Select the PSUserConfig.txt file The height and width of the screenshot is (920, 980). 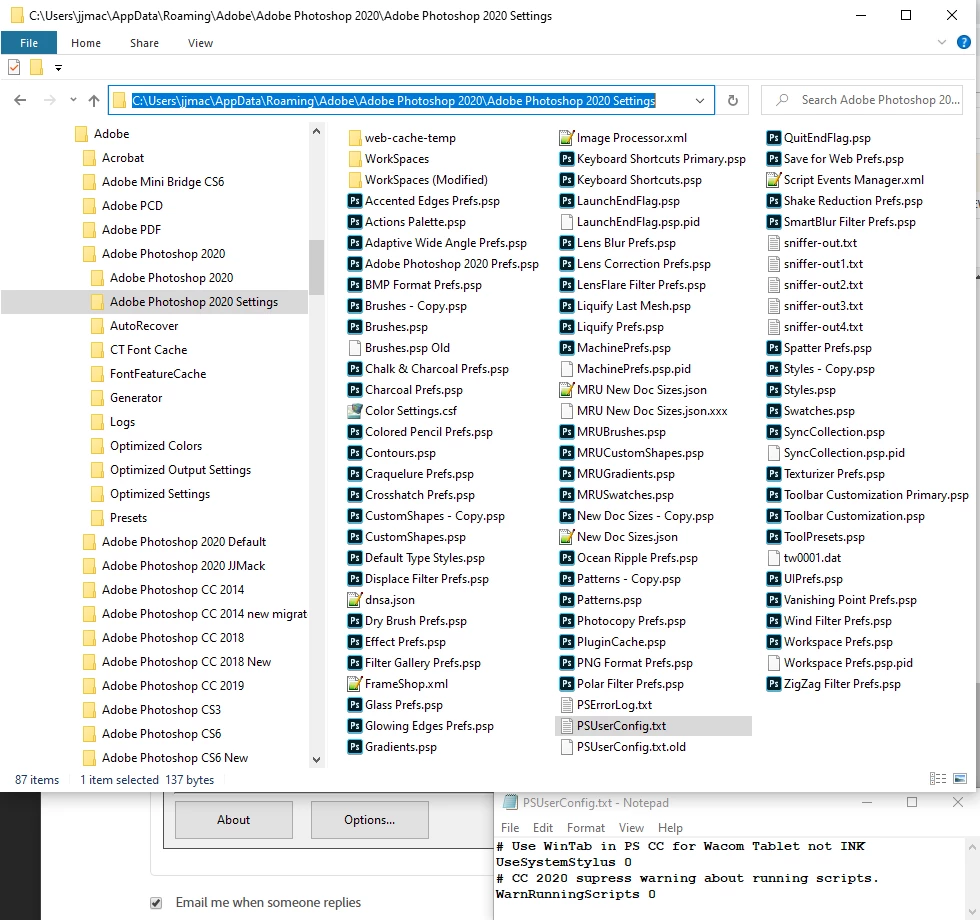(653, 726)
